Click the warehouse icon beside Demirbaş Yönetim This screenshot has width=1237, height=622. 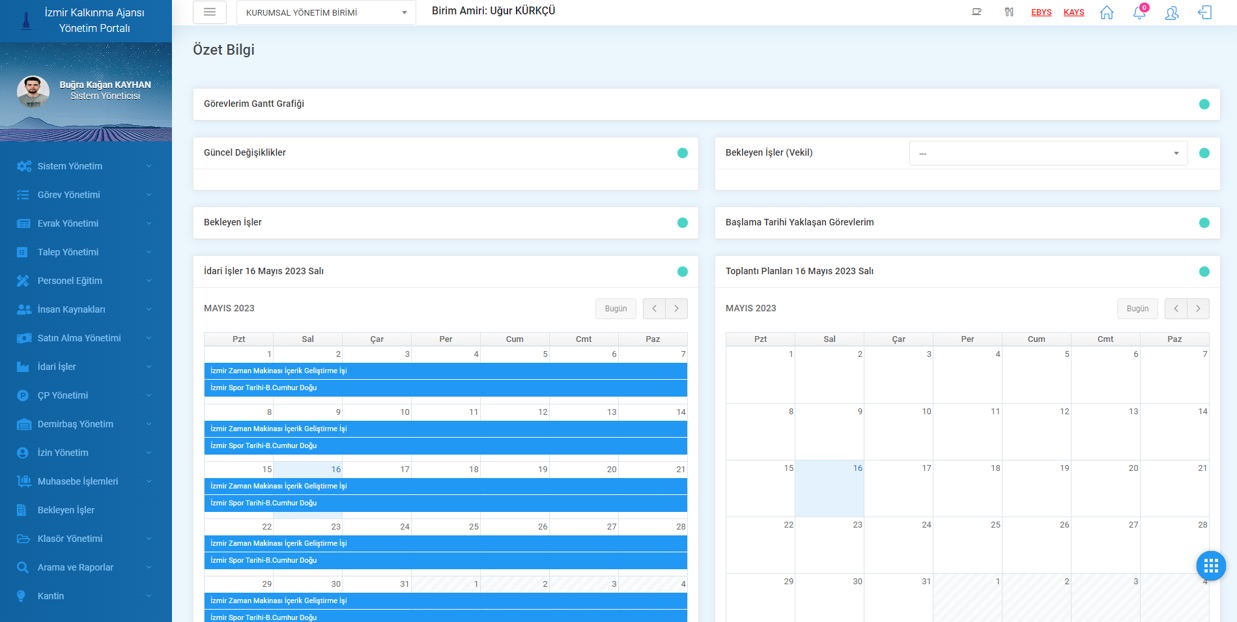(x=23, y=424)
